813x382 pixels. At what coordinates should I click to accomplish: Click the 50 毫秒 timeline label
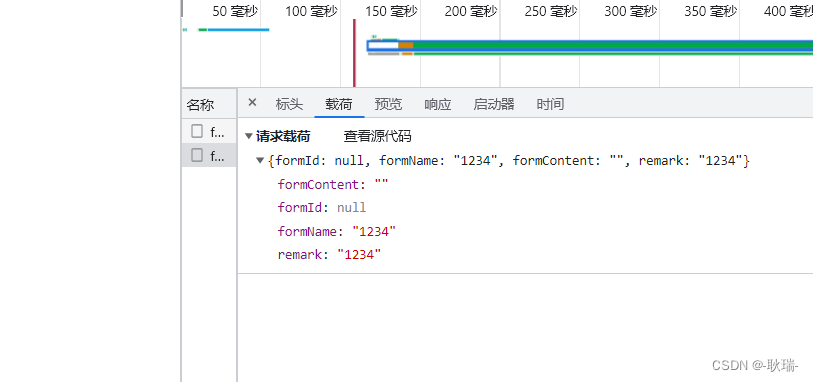point(235,11)
